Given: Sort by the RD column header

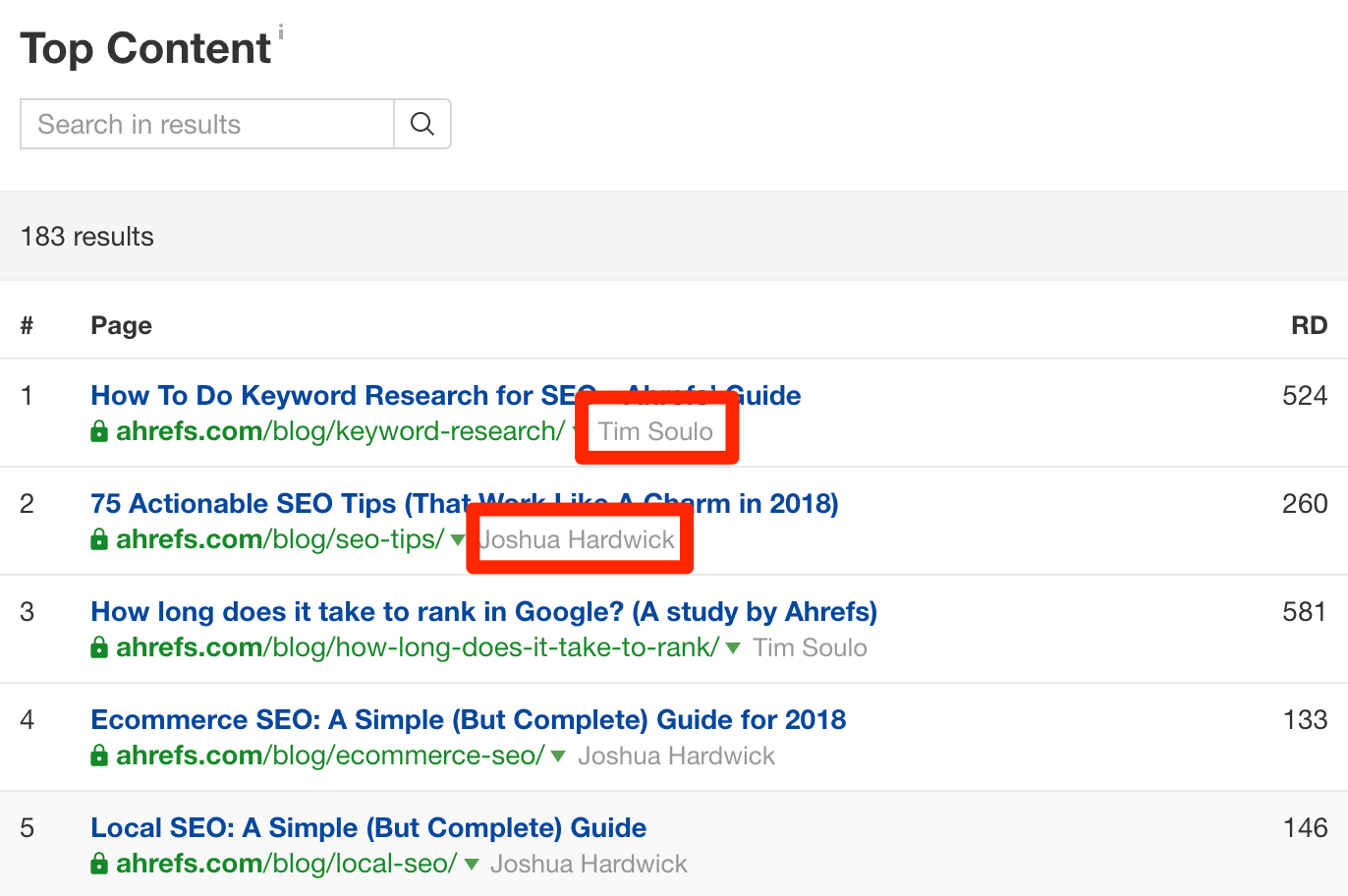Looking at the screenshot, I should pos(1309,325).
